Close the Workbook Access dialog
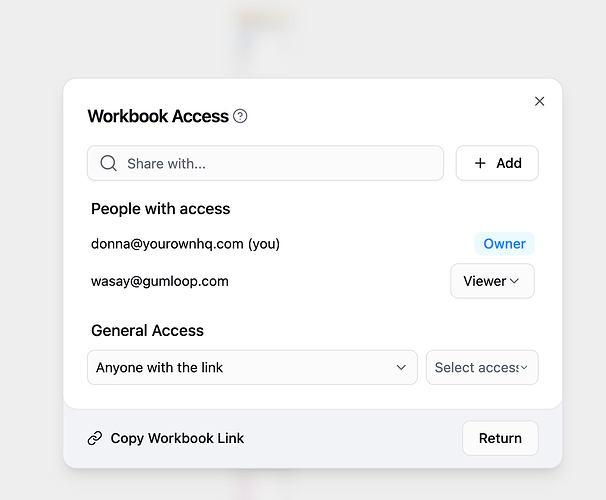606x500 pixels. 540,101
